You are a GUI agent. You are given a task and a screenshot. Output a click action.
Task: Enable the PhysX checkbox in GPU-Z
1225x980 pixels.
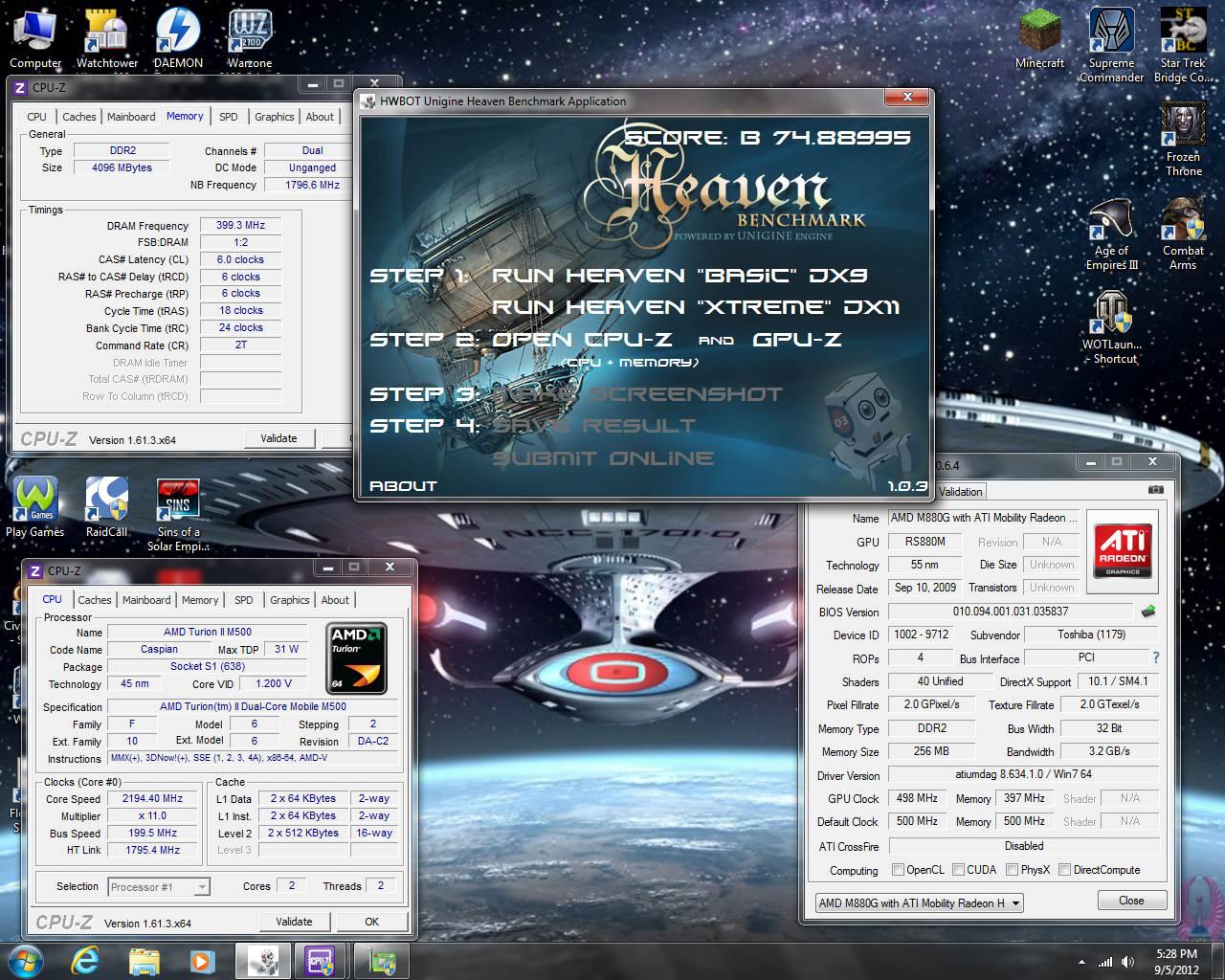pyautogui.click(x=1012, y=870)
